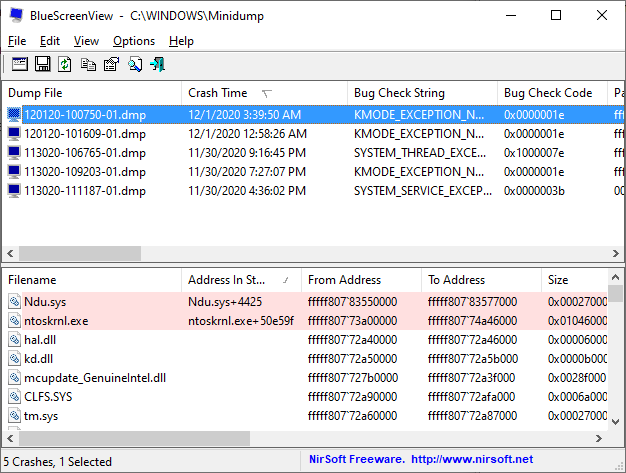
Task: Sort drivers by Filename column header
Action: (92, 280)
